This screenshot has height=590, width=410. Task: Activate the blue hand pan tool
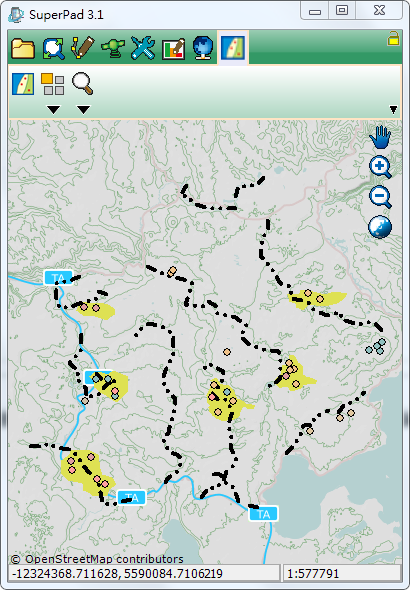tap(380, 137)
